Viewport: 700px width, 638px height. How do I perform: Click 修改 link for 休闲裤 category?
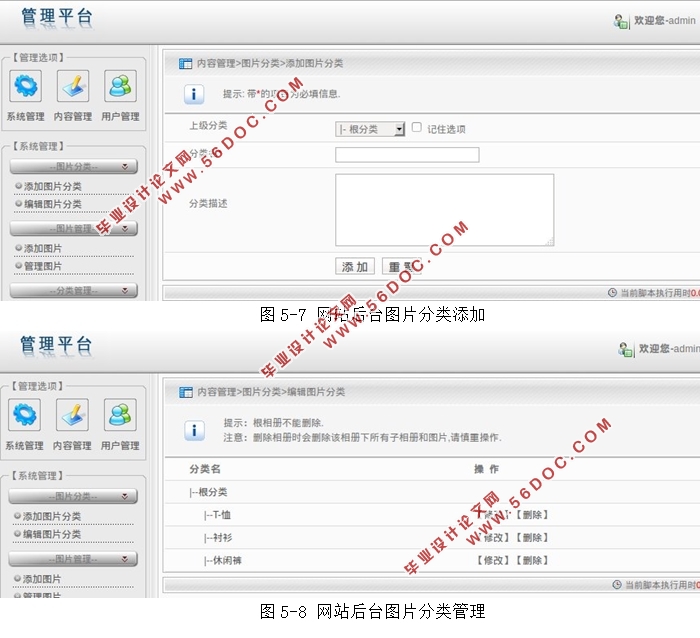coord(492,561)
